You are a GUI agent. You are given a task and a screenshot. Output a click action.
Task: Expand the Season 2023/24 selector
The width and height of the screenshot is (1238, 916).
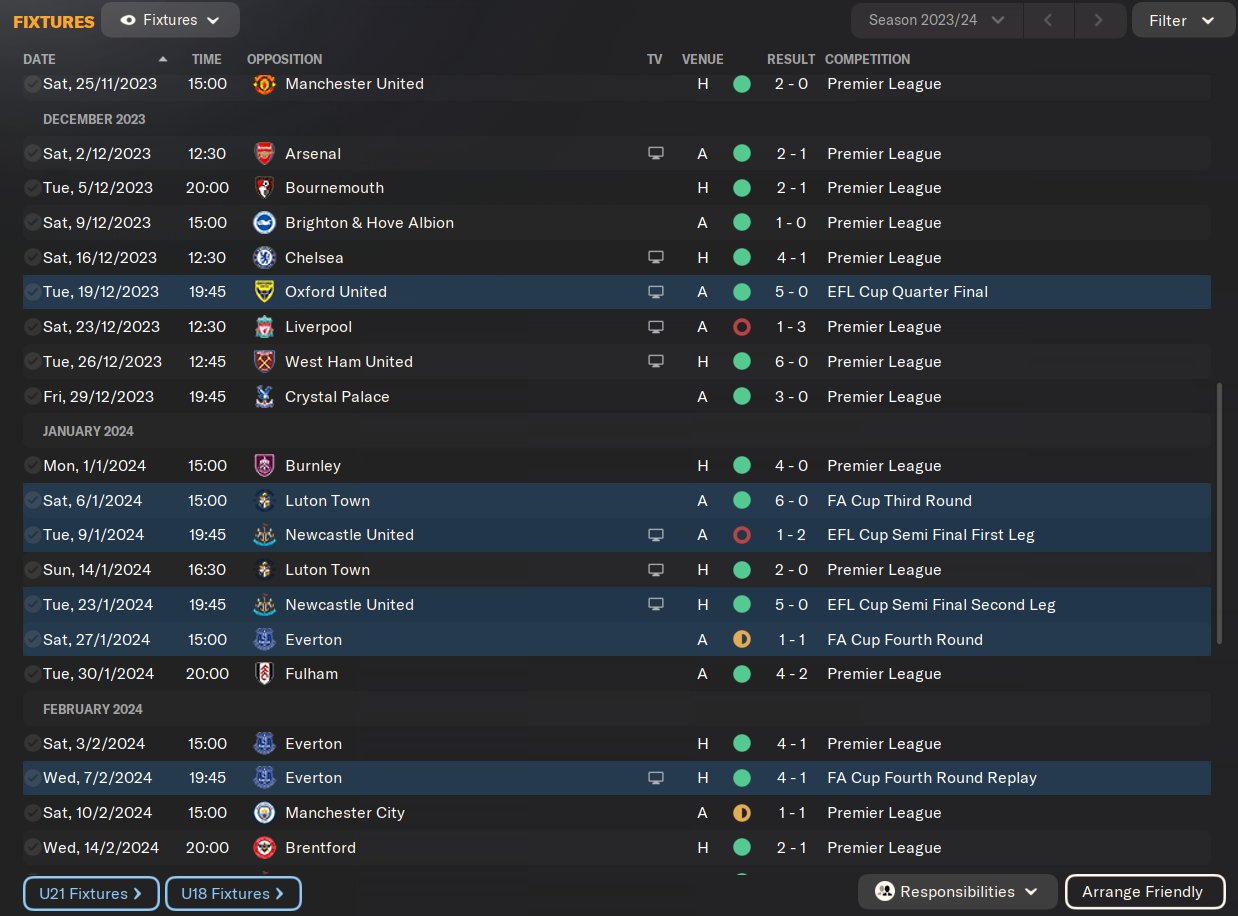936,20
